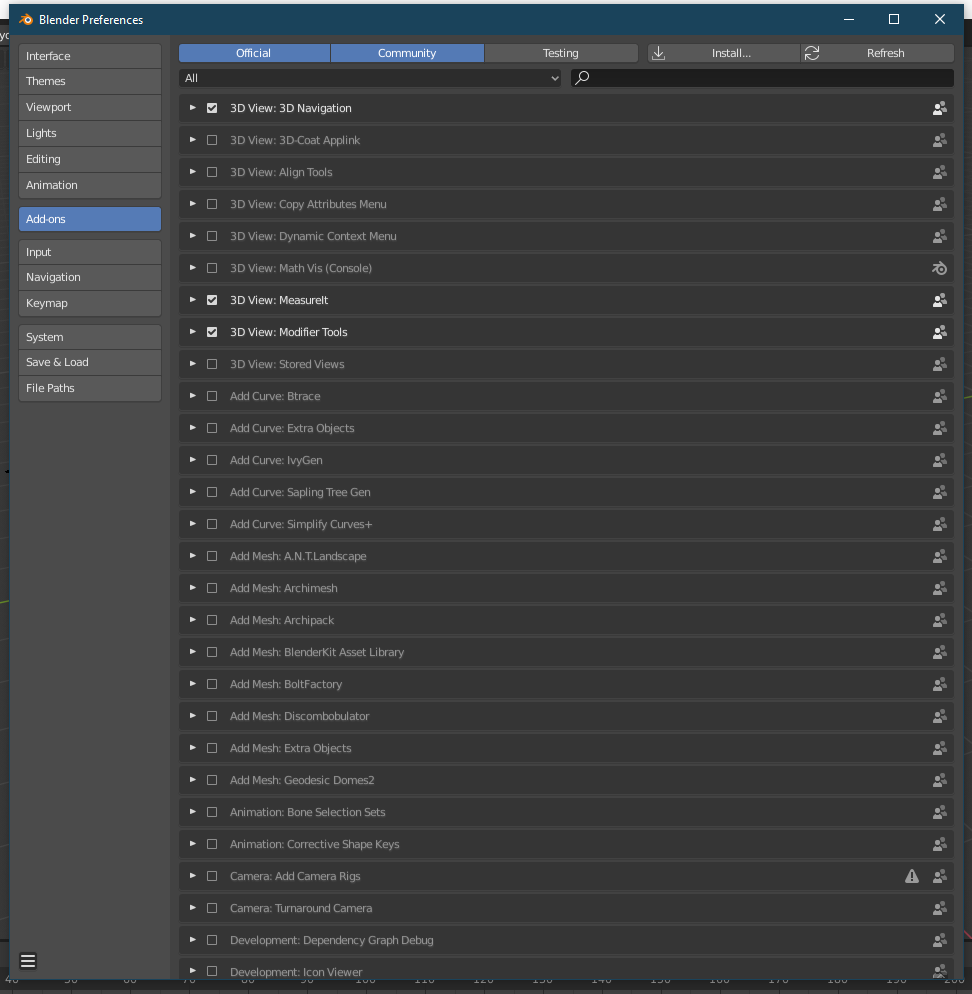Open the Themes preferences section
Viewport: 972px width, 994px height.
coord(90,81)
